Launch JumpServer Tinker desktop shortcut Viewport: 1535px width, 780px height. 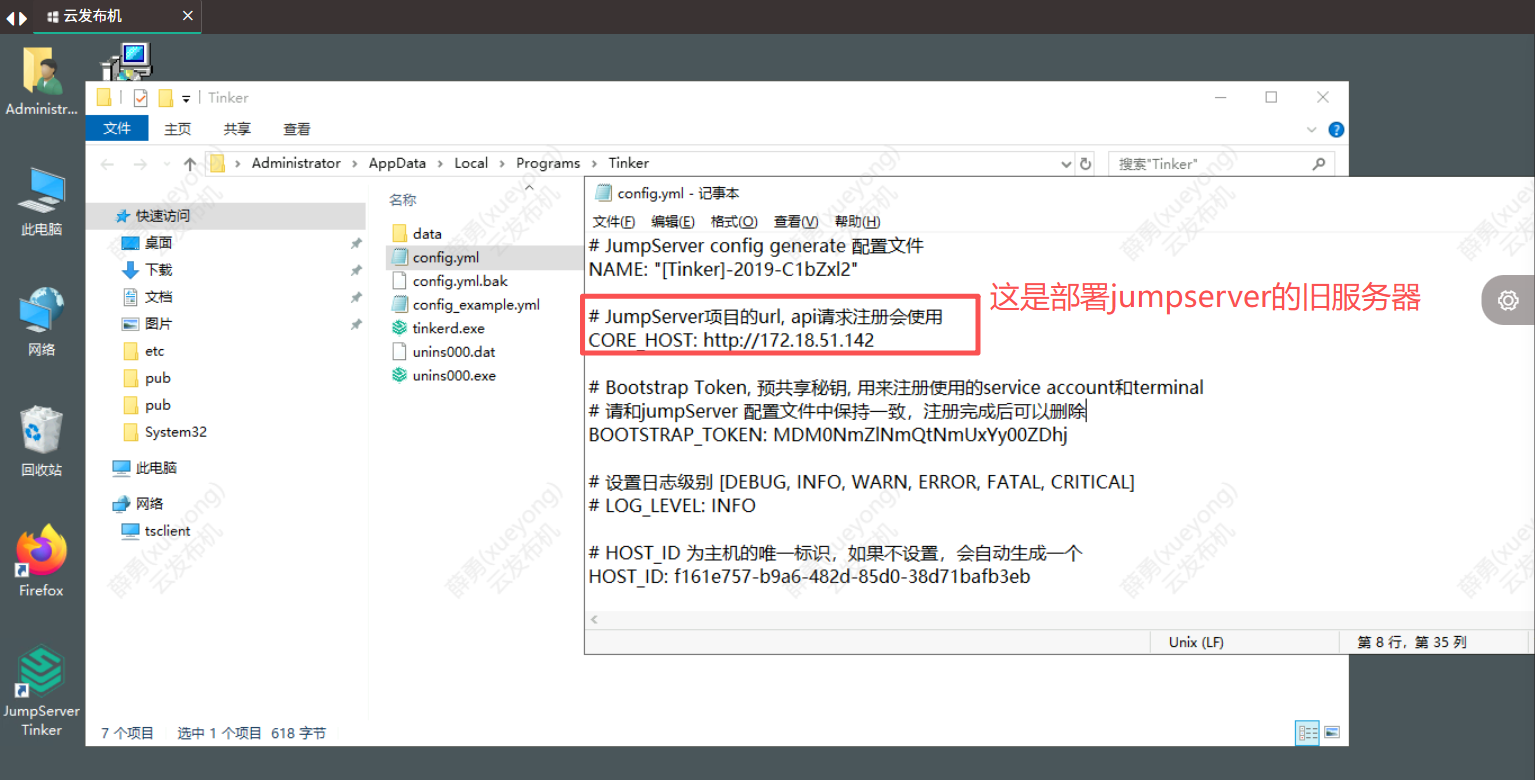tap(41, 691)
